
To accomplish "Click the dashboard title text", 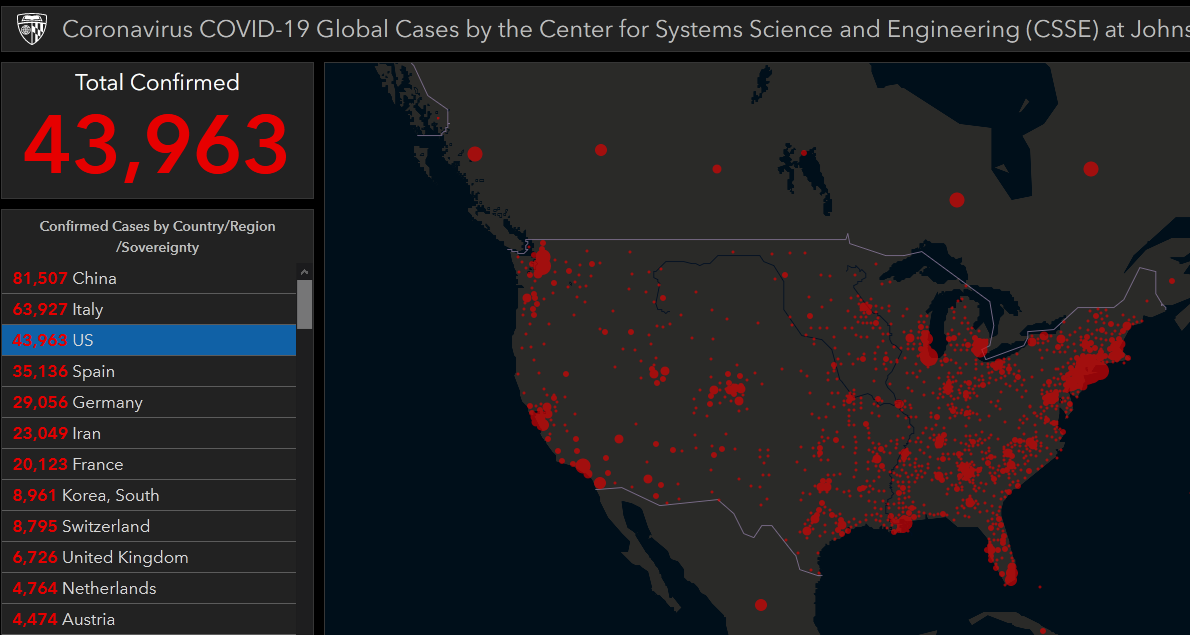I will click(625, 29).
